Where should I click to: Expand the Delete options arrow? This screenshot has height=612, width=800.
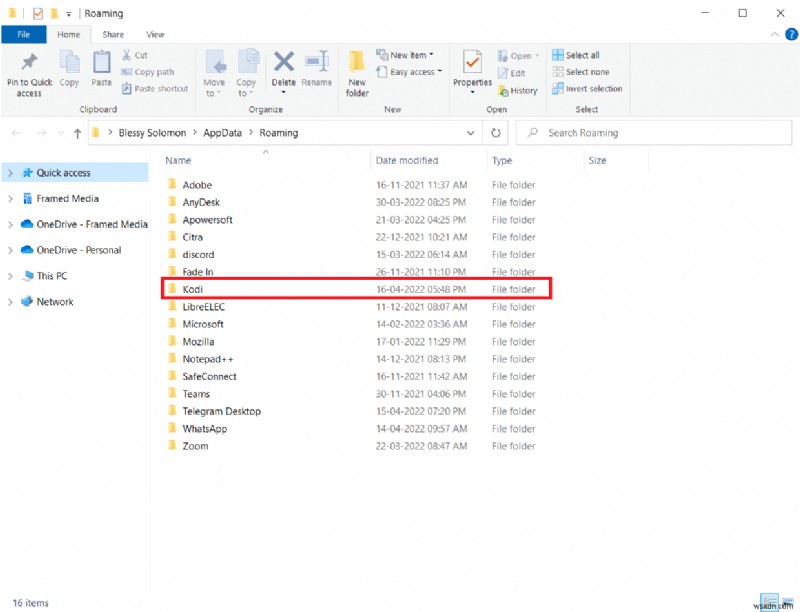click(x=284, y=92)
